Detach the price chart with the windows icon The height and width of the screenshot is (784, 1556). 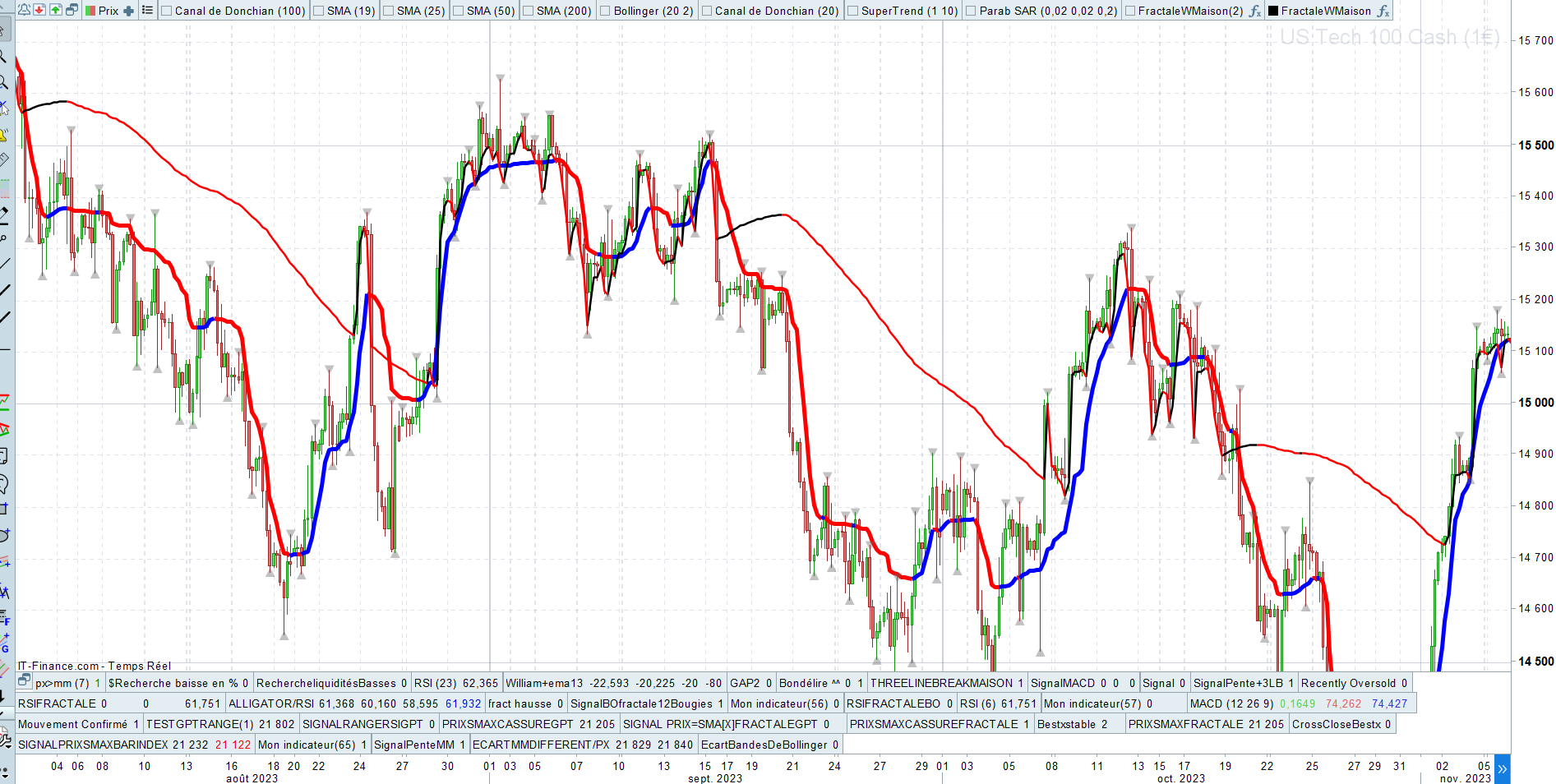(72, 11)
